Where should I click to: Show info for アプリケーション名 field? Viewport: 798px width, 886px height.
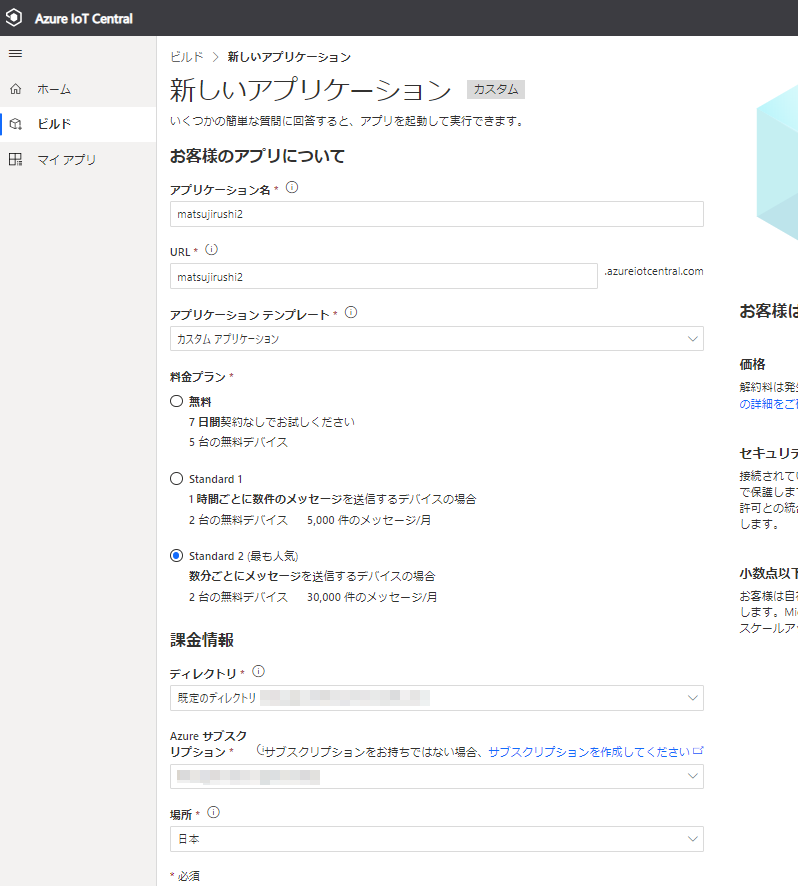pyautogui.click(x=292, y=188)
